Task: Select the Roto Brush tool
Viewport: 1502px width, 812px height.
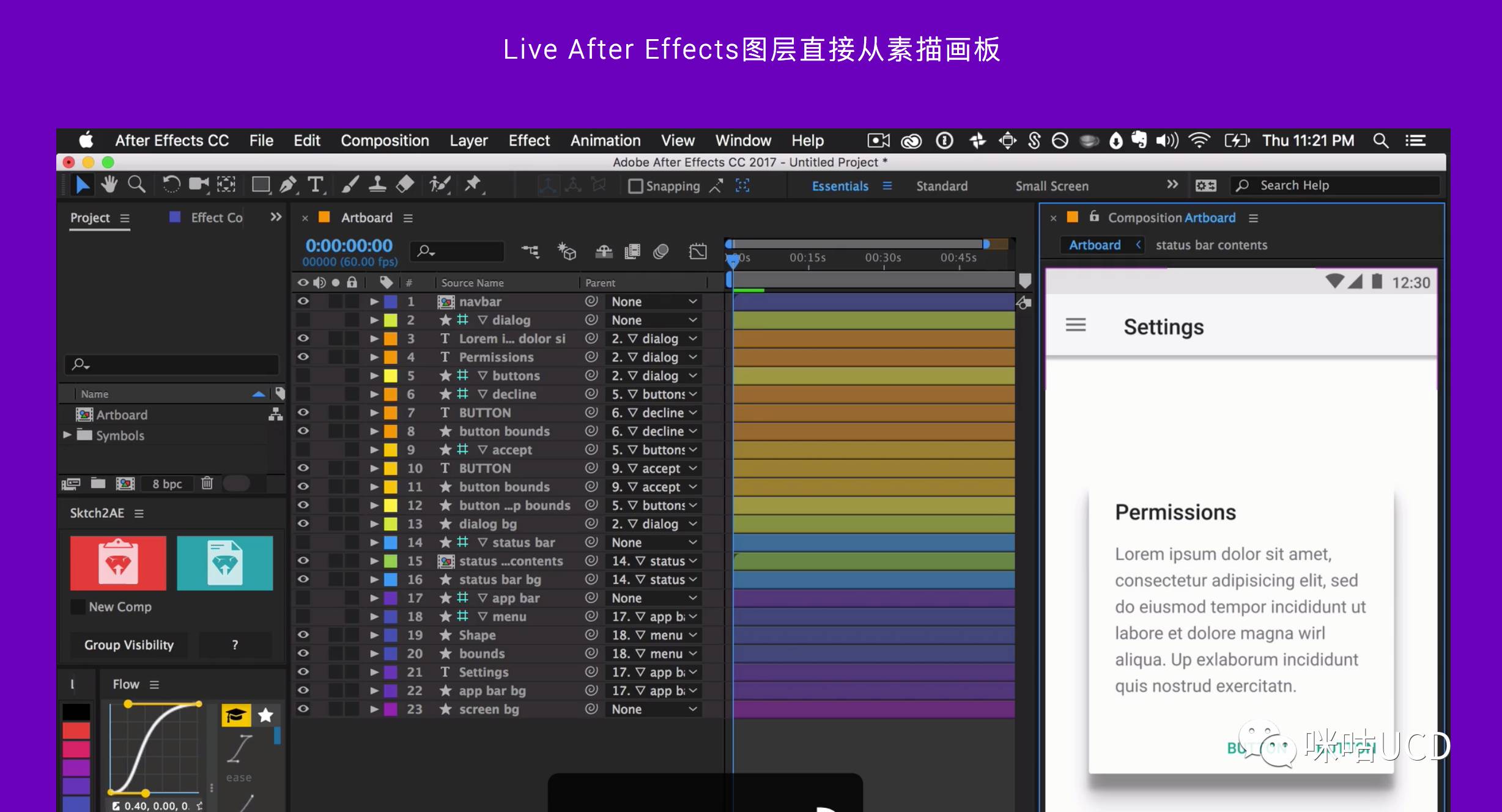Action: pyautogui.click(x=440, y=185)
